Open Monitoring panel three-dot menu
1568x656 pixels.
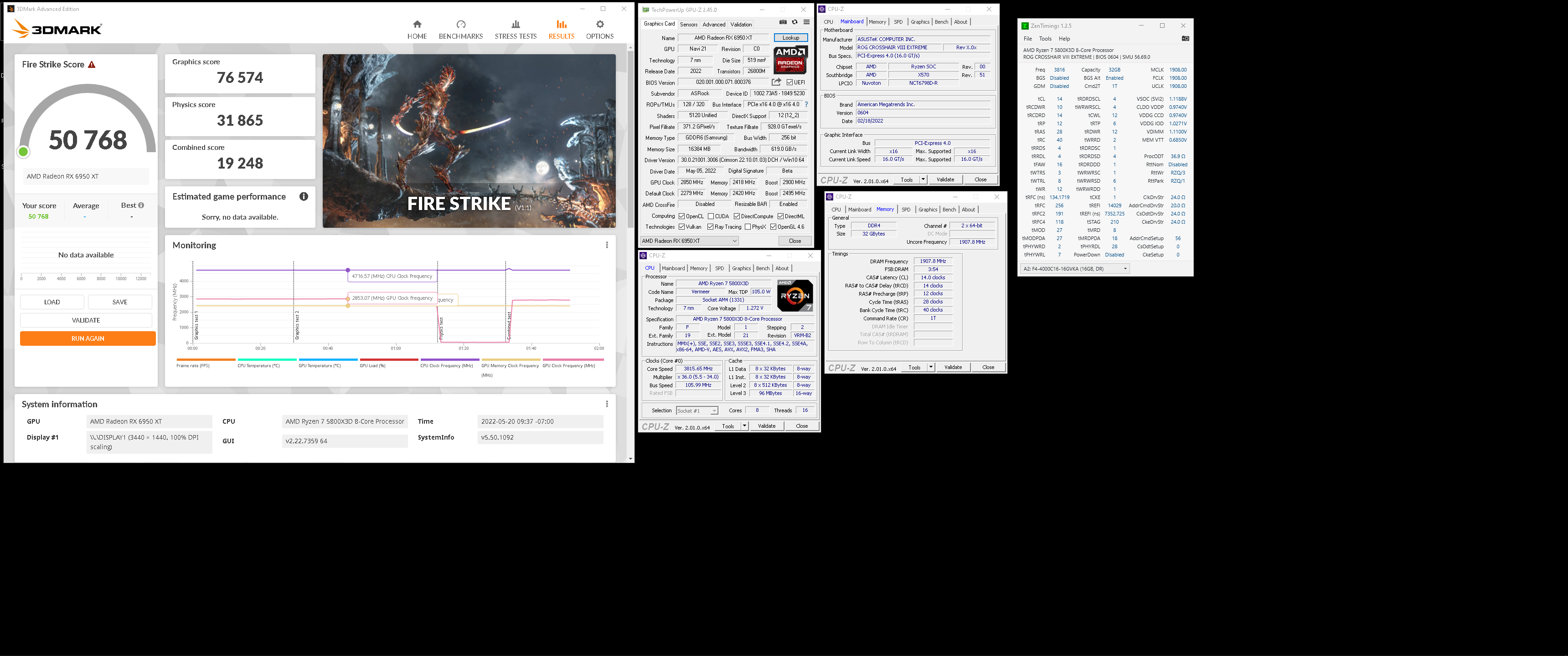(x=606, y=245)
